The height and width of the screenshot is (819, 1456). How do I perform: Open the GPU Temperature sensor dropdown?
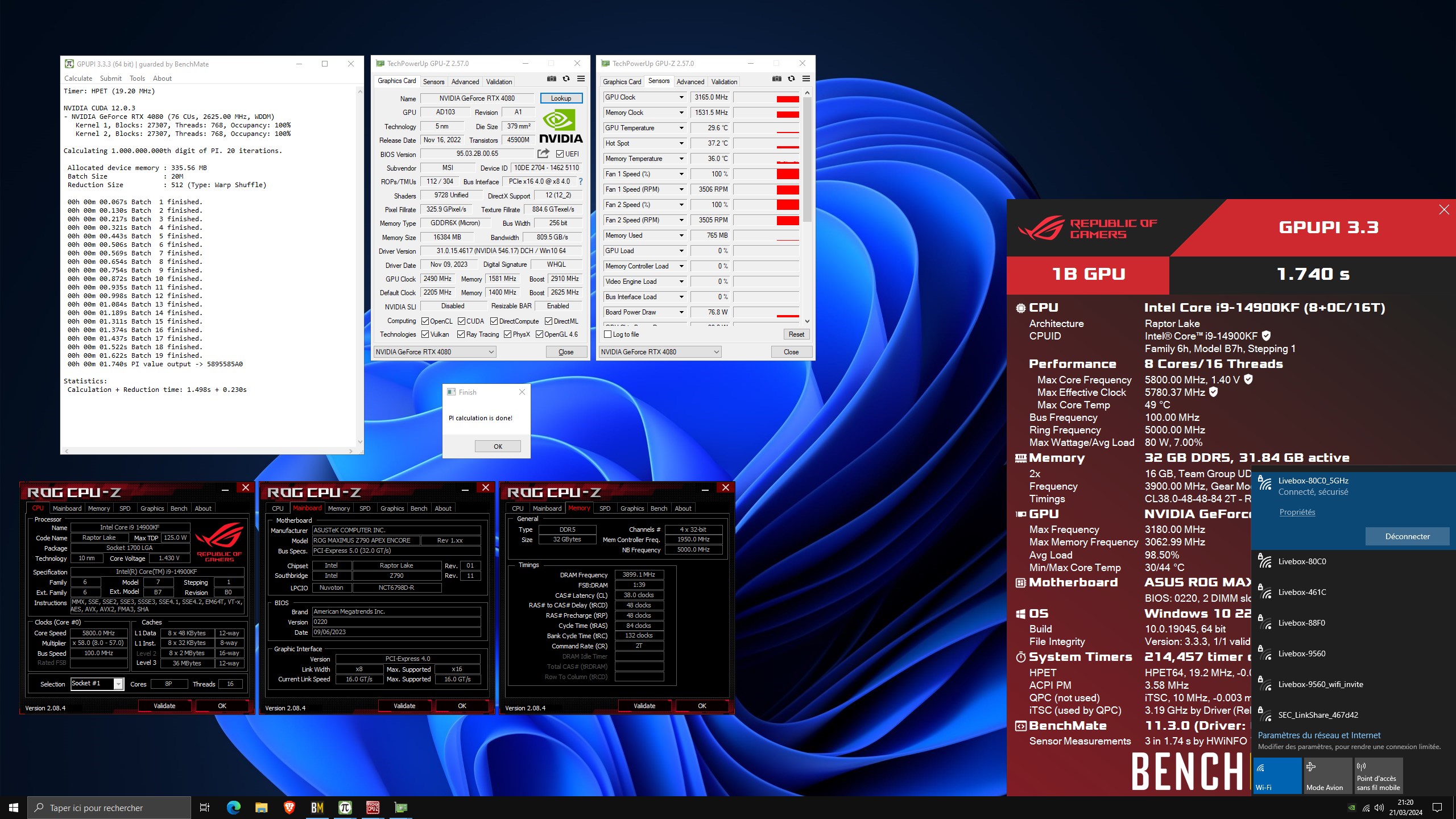(681, 128)
